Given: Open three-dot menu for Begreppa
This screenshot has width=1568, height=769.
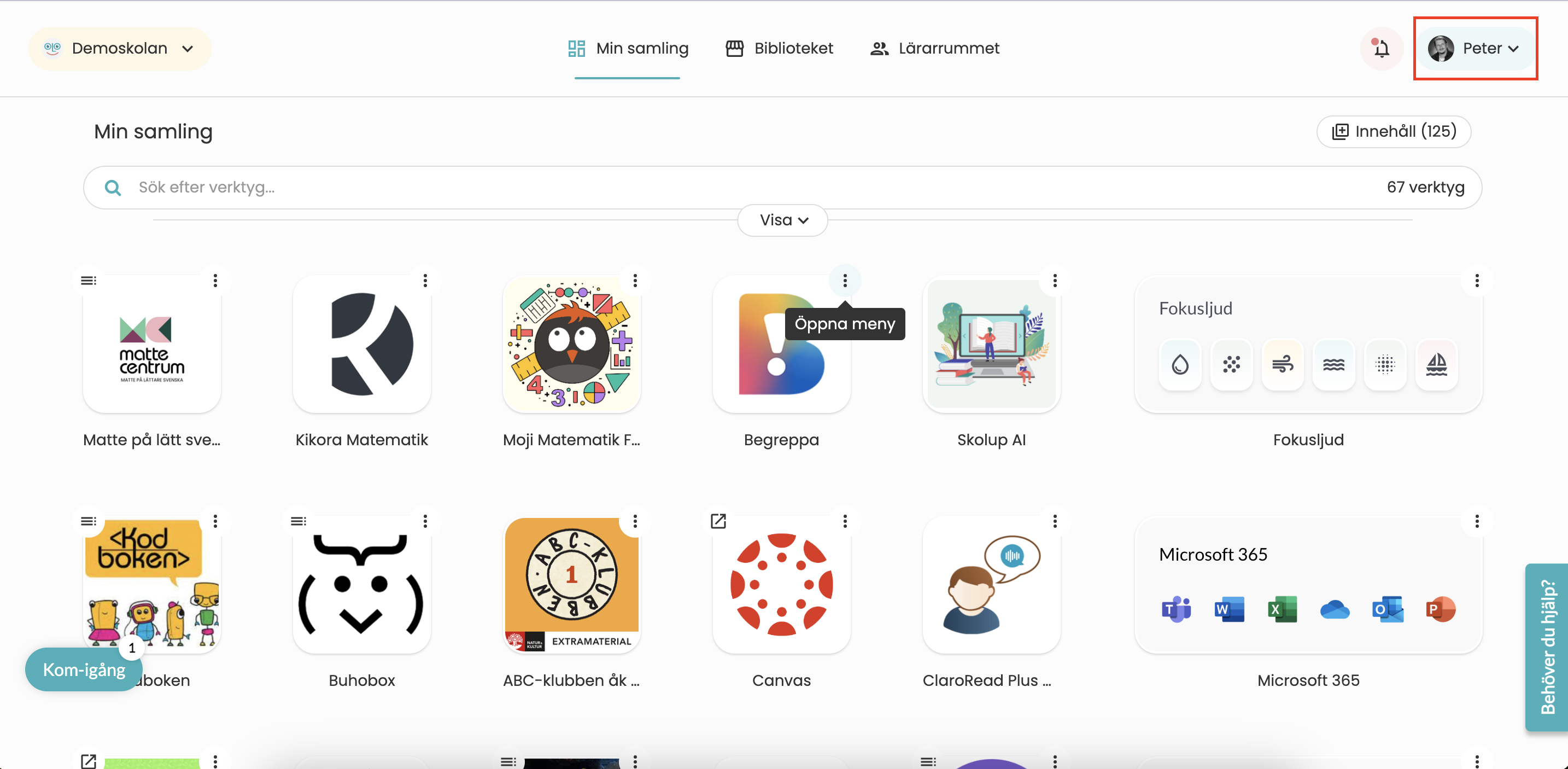Looking at the screenshot, I should pyautogui.click(x=845, y=280).
